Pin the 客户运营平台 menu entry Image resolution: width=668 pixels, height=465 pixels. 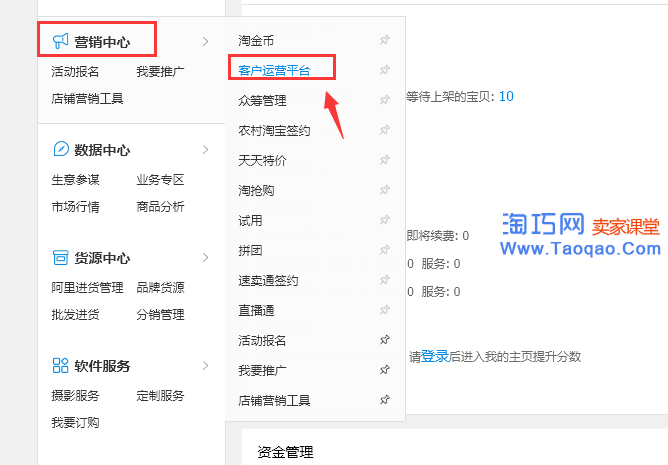click(385, 70)
